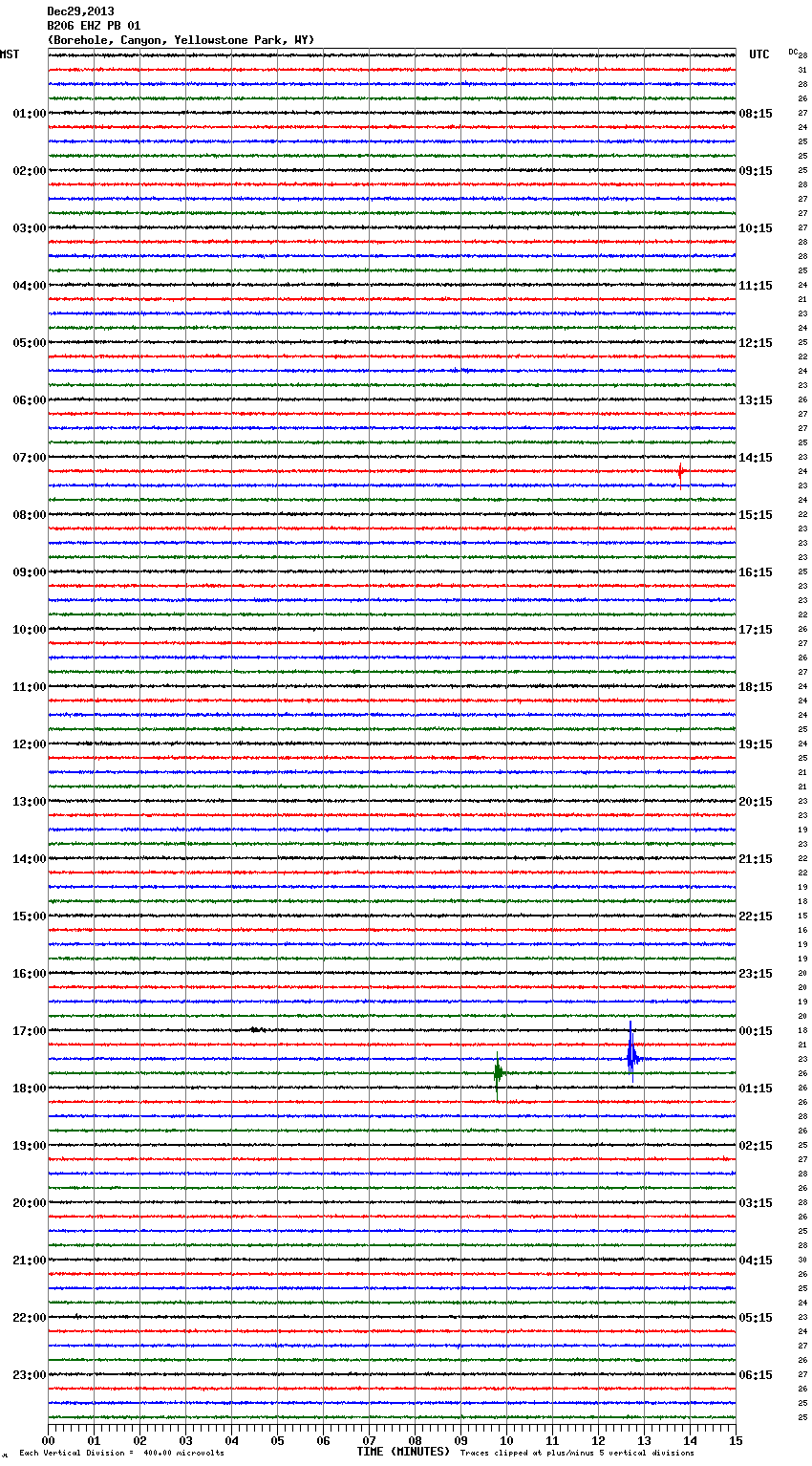Image resolution: width=812 pixels, height=1466 pixels.
Task: Click the 03:15 UTC time label
Action: point(756,1203)
